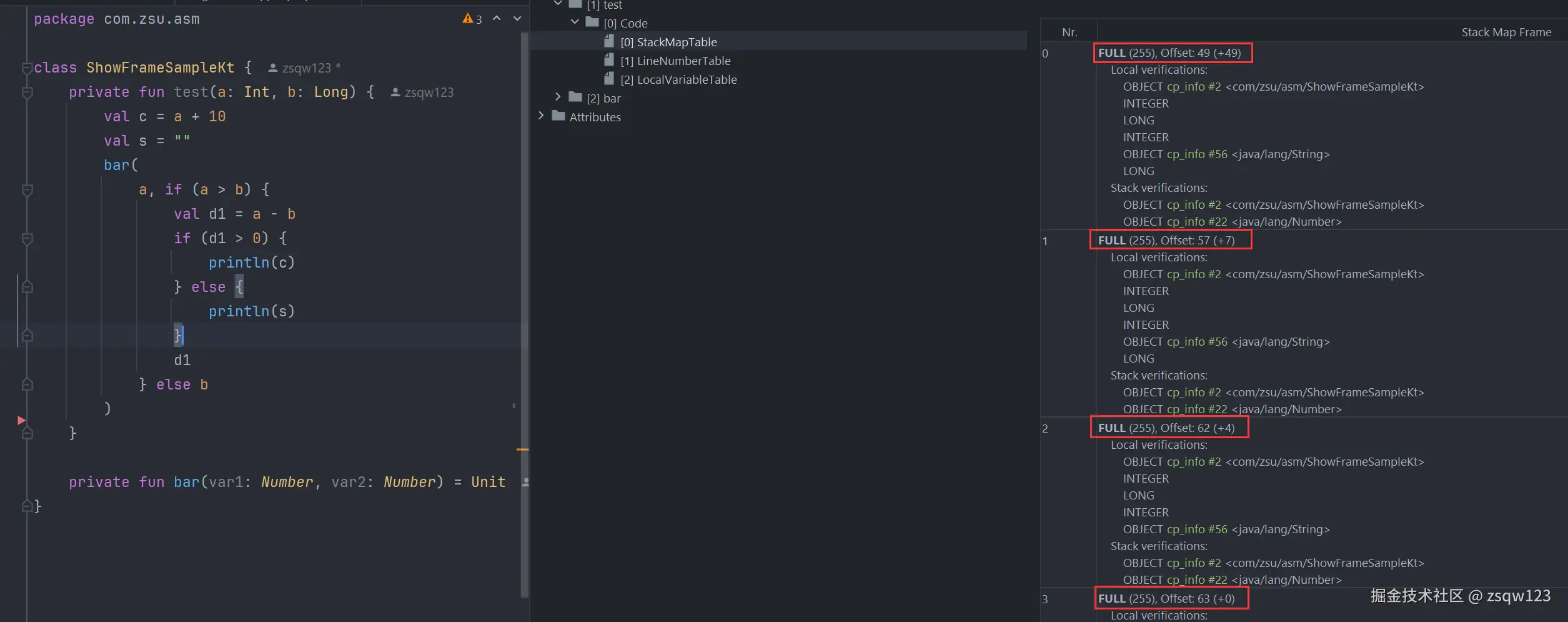Expand the [2] bar tree node
This screenshot has width=1568, height=622.
(558, 97)
